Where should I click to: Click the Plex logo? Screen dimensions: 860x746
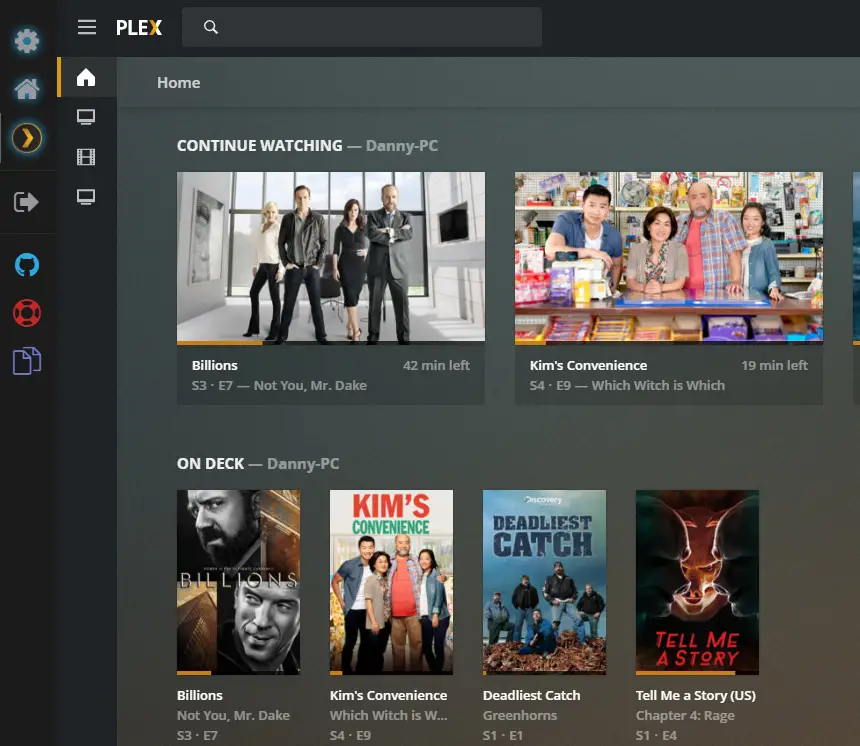coord(139,27)
